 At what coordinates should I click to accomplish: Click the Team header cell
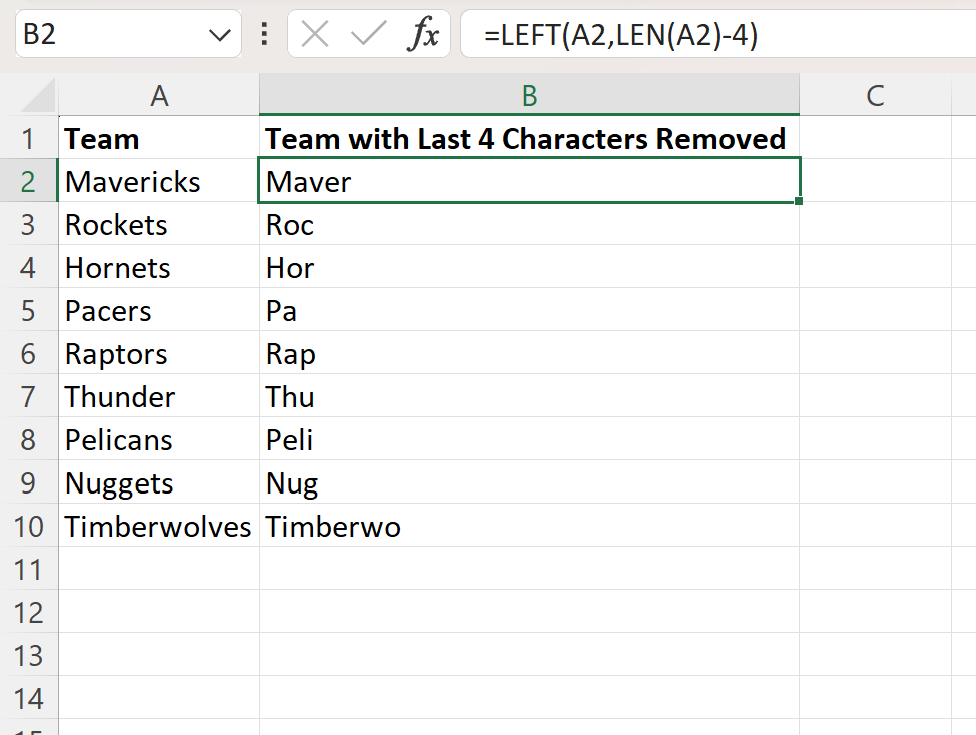[x=159, y=138]
